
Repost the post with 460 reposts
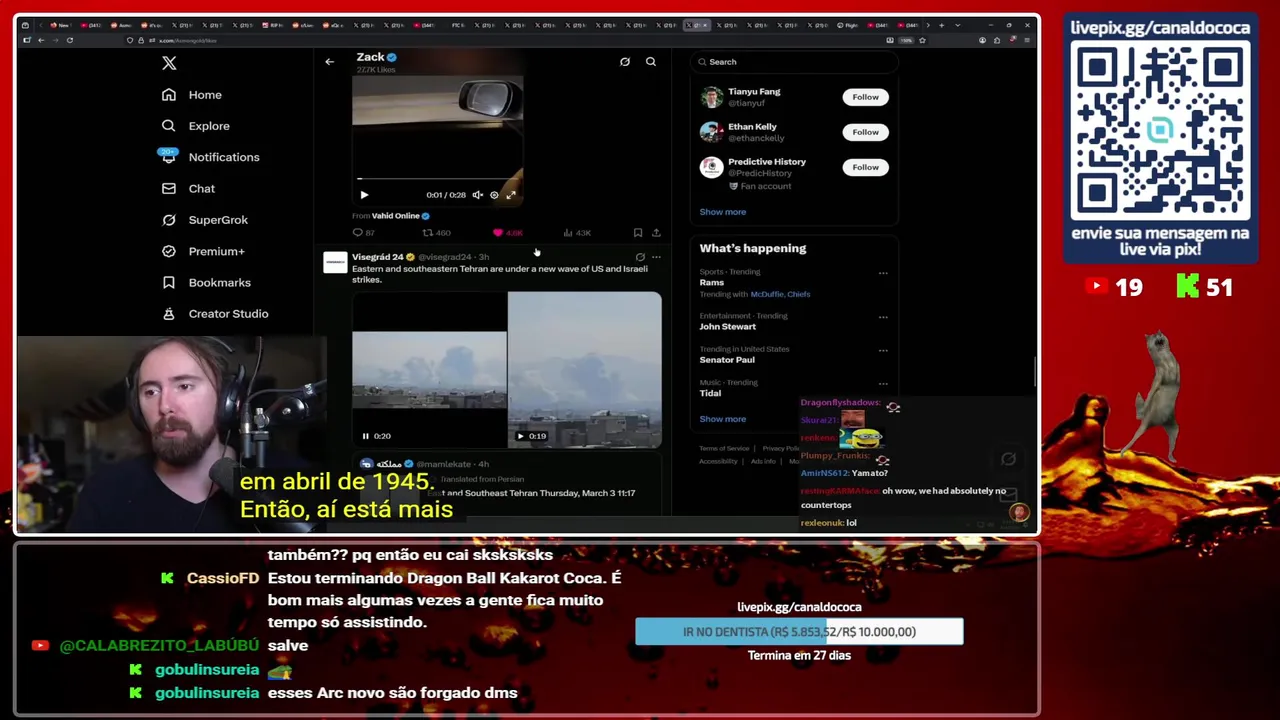tap(436, 233)
